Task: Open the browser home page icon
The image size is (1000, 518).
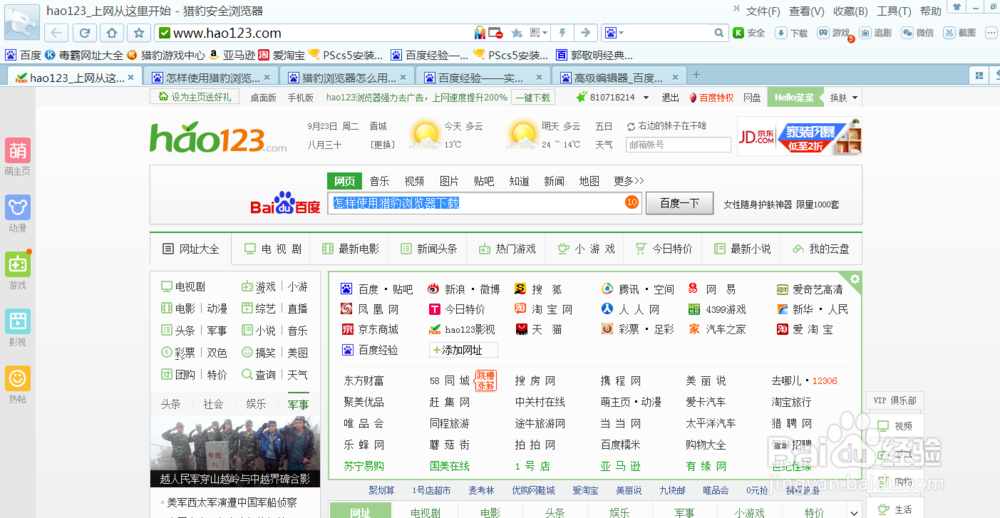Action: 112,33
